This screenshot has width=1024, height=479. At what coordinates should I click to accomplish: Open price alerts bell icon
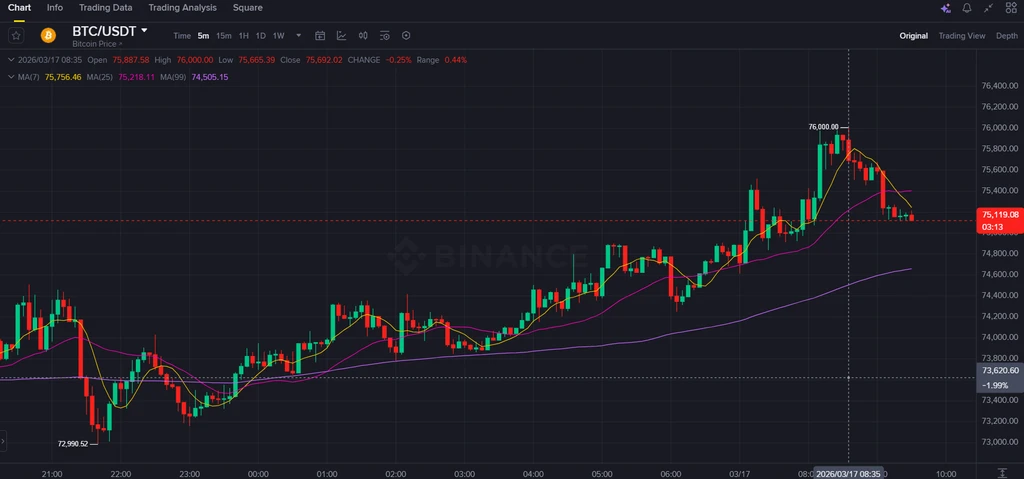pyautogui.click(x=967, y=8)
